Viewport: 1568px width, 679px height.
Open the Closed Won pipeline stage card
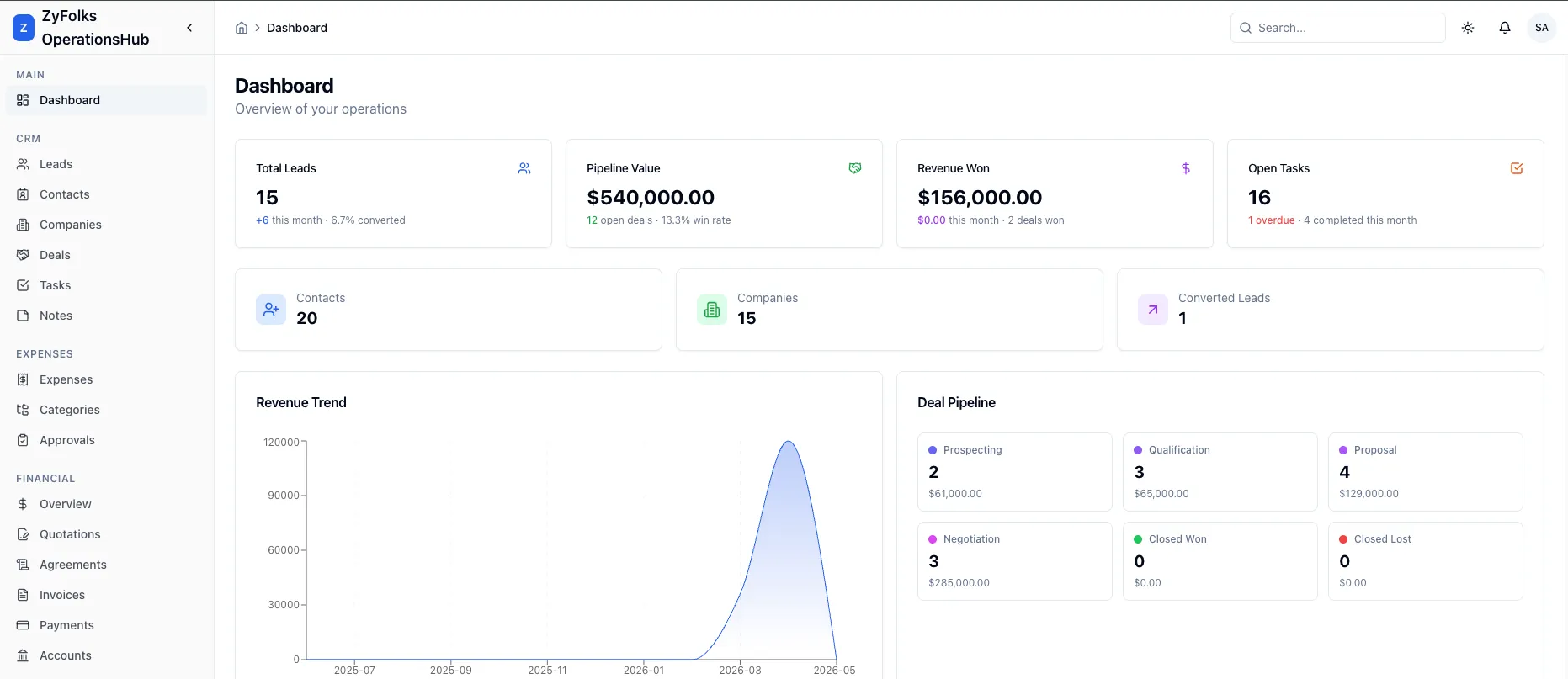[x=1220, y=561]
